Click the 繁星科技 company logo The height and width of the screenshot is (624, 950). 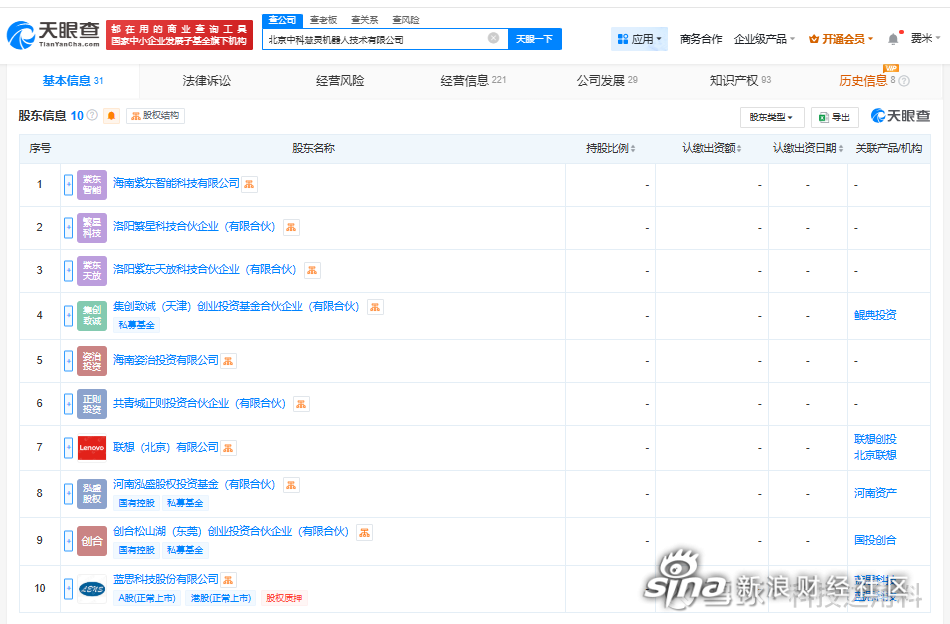92,228
